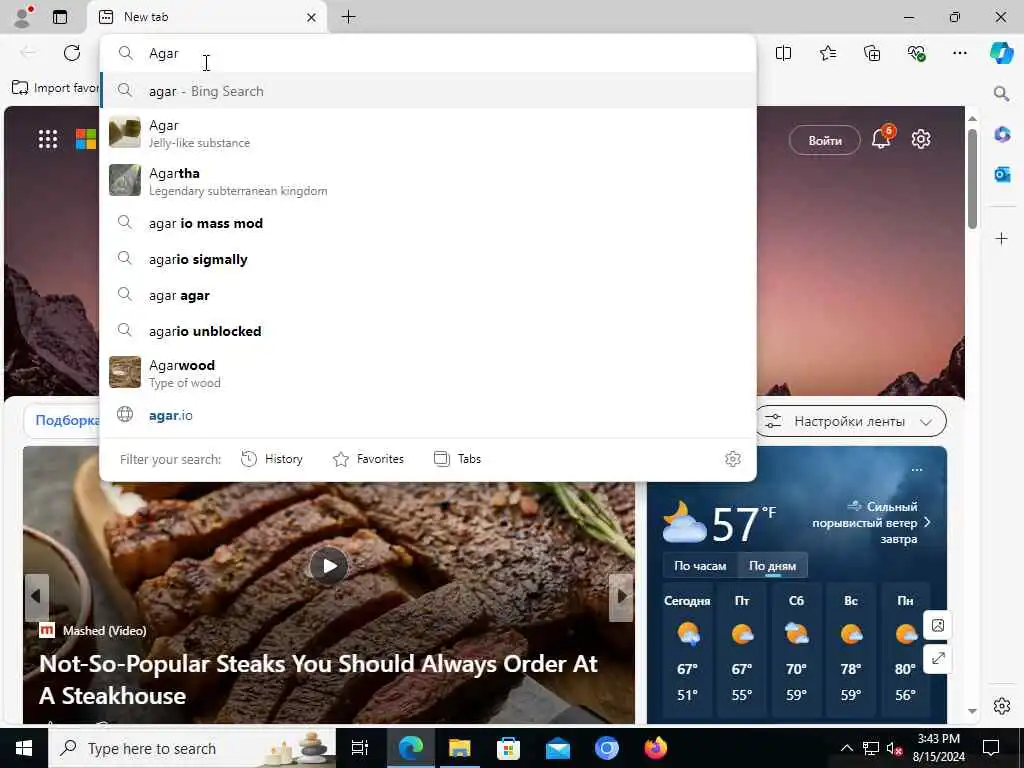Open the weather card ellipsis menu
The width and height of the screenshot is (1024, 768).
point(917,470)
